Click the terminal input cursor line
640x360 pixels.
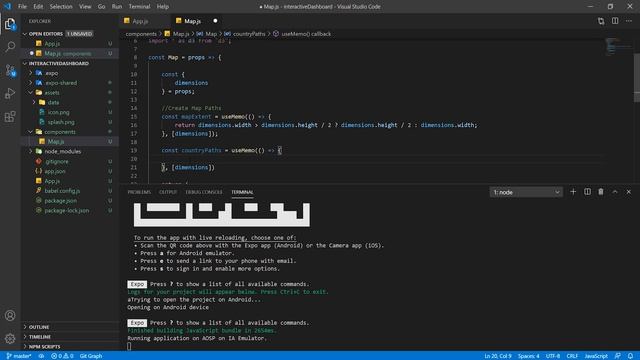(x=129, y=346)
